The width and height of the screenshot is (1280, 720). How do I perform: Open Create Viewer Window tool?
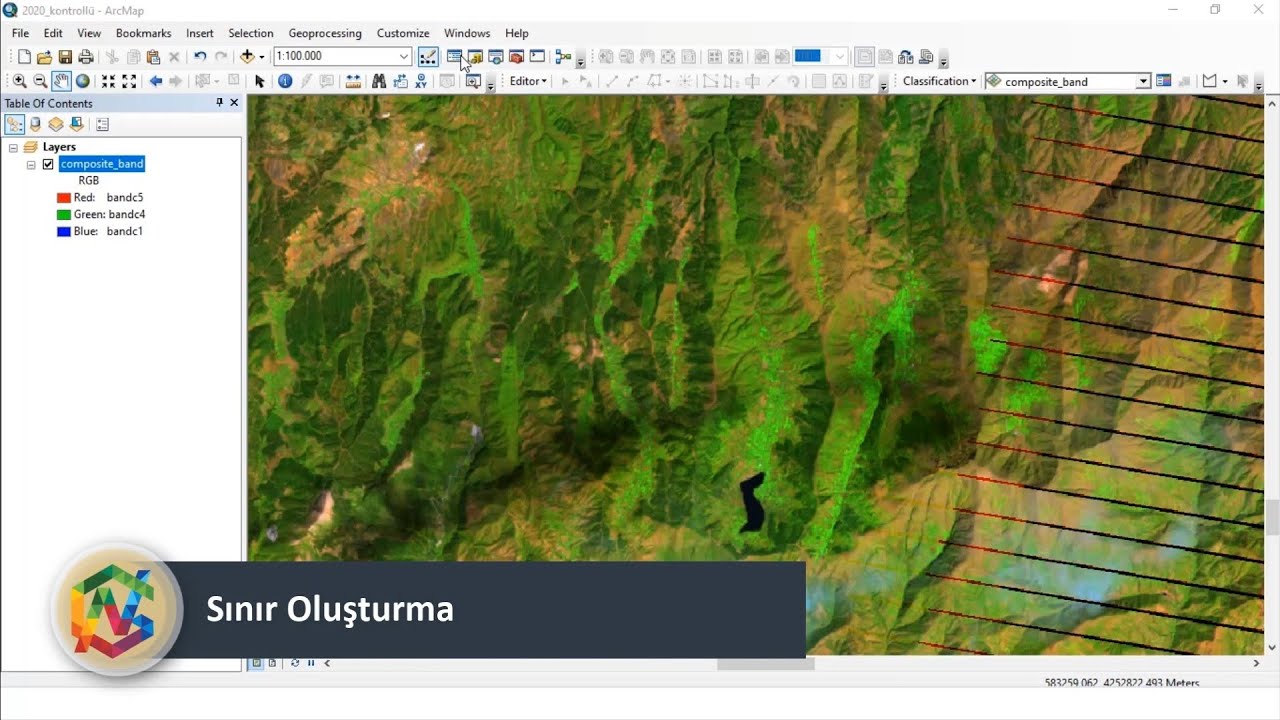(x=473, y=81)
